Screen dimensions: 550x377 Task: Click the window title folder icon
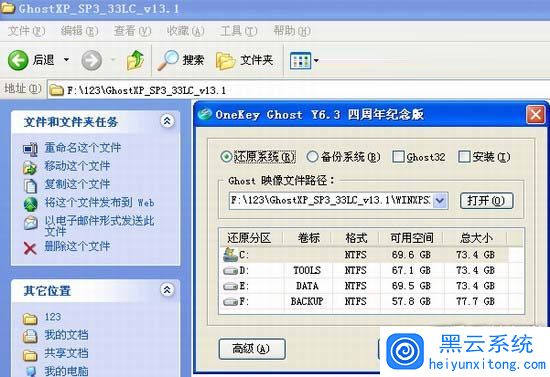click(8, 7)
